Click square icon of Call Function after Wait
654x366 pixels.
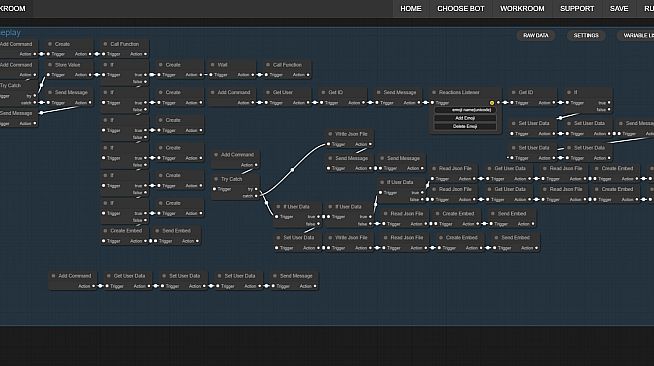coord(268,65)
